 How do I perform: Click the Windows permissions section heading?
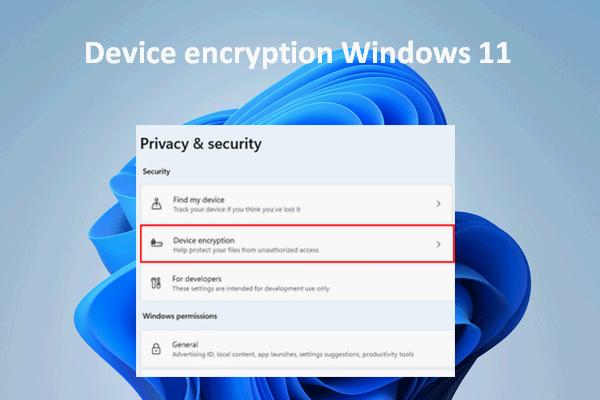click(x=180, y=316)
